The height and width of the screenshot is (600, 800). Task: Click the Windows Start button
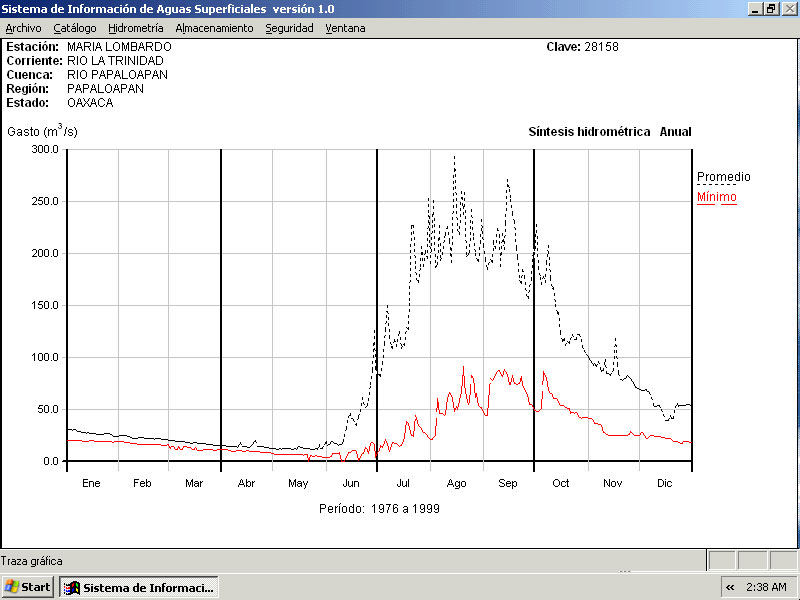coord(28,587)
